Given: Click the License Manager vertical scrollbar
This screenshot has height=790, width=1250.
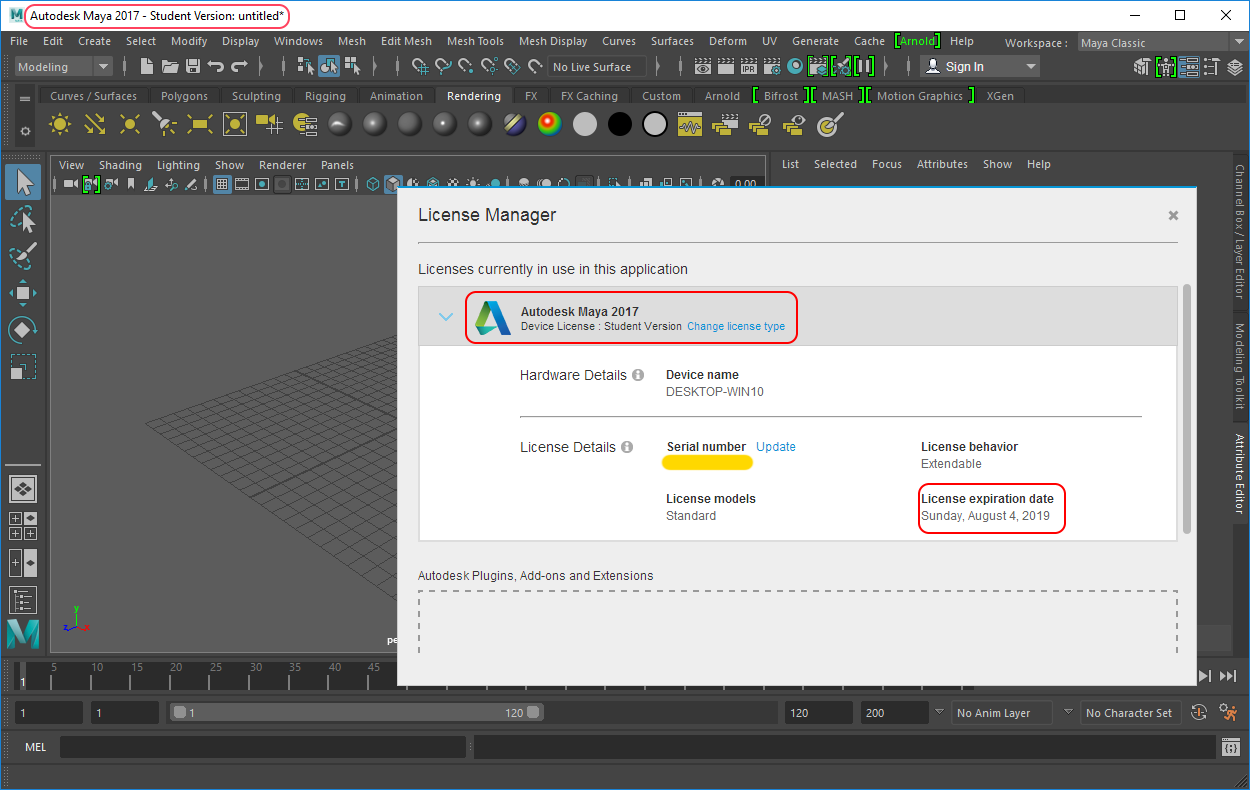Looking at the screenshot, I should 1187,408.
